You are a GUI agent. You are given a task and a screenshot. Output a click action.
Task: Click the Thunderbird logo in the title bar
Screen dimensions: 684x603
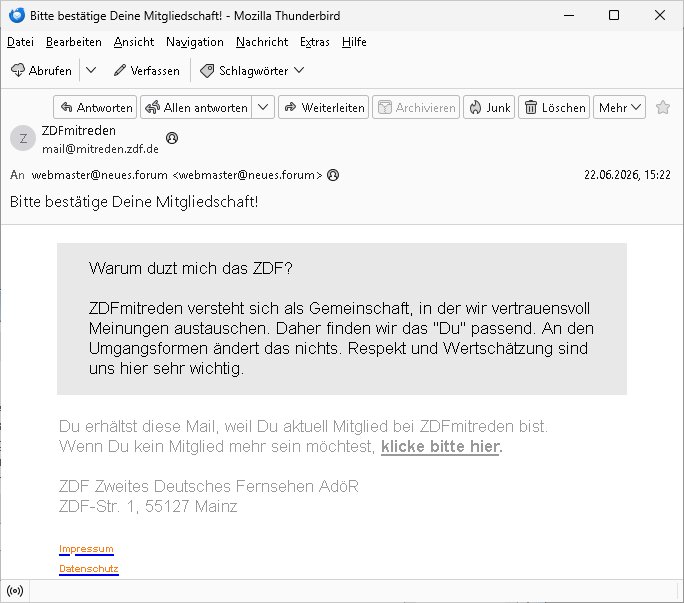click(17, 15)
